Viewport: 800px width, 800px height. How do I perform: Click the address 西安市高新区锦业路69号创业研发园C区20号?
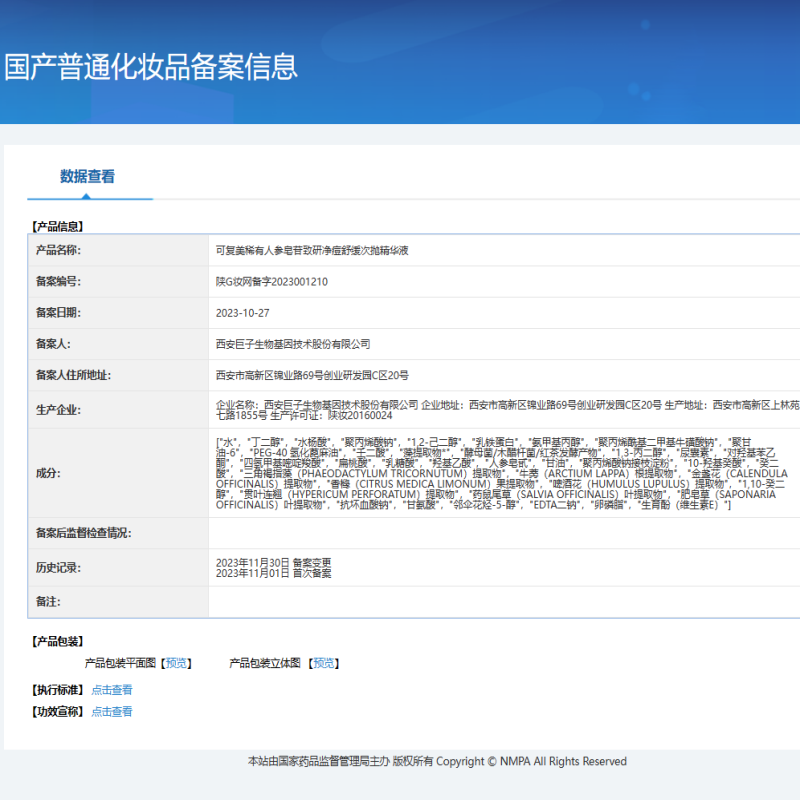[312, 376]
